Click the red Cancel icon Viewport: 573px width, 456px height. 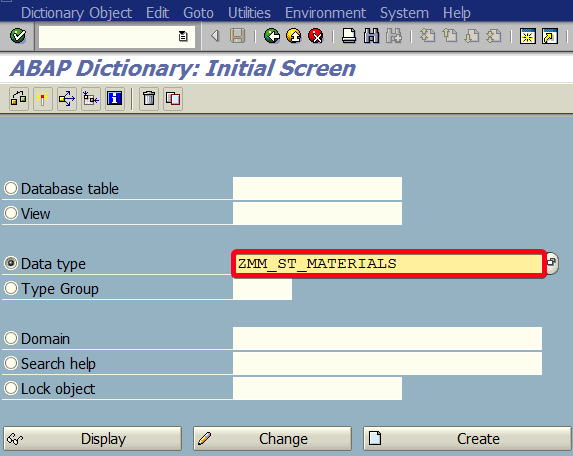(316, 36)
